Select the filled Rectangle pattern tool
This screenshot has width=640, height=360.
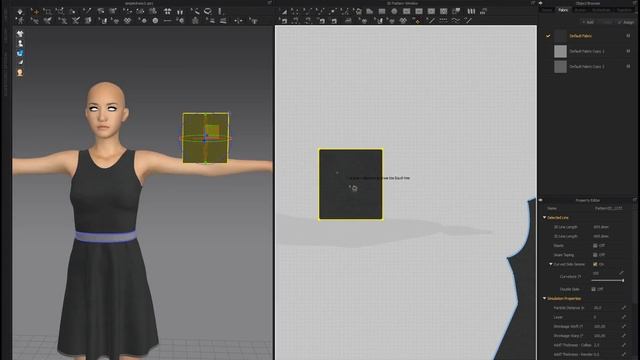382,11
